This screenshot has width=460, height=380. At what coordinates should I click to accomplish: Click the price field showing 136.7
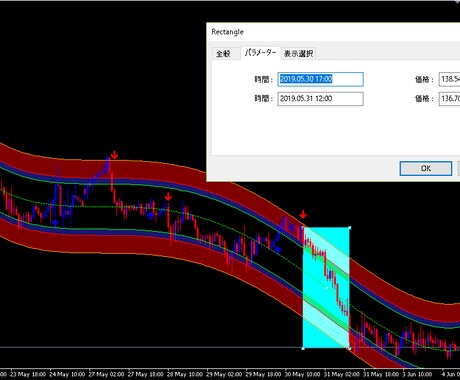449,99
